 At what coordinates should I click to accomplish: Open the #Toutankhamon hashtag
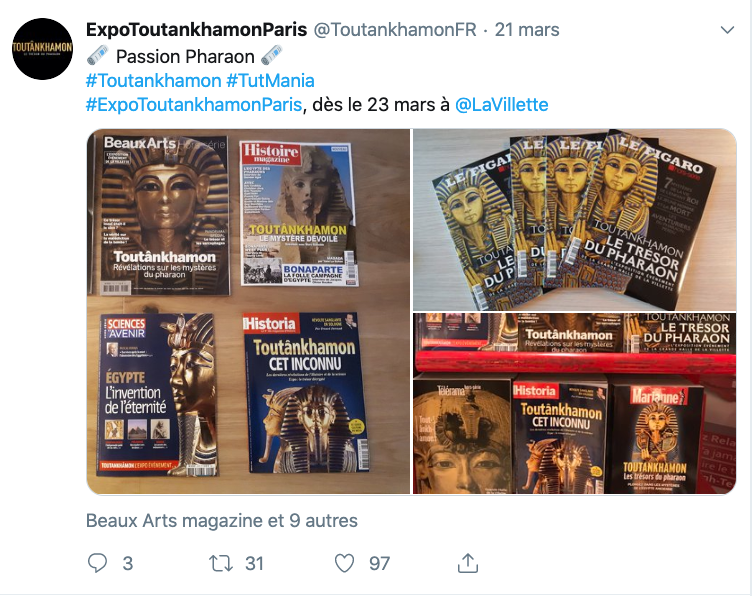click(153, 81)
